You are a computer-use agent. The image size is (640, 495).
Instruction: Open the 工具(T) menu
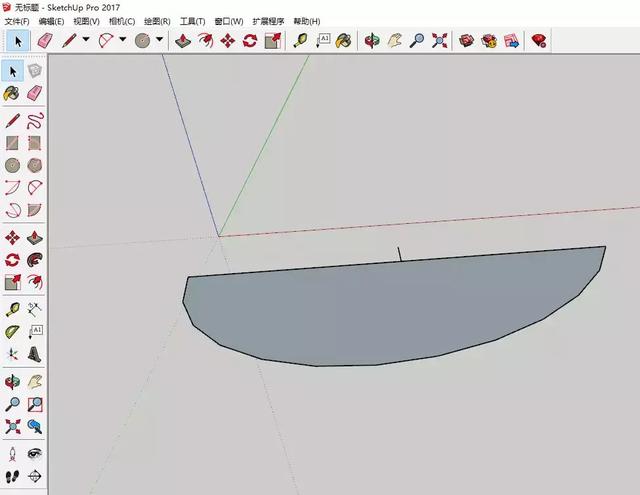coord(193,21)
